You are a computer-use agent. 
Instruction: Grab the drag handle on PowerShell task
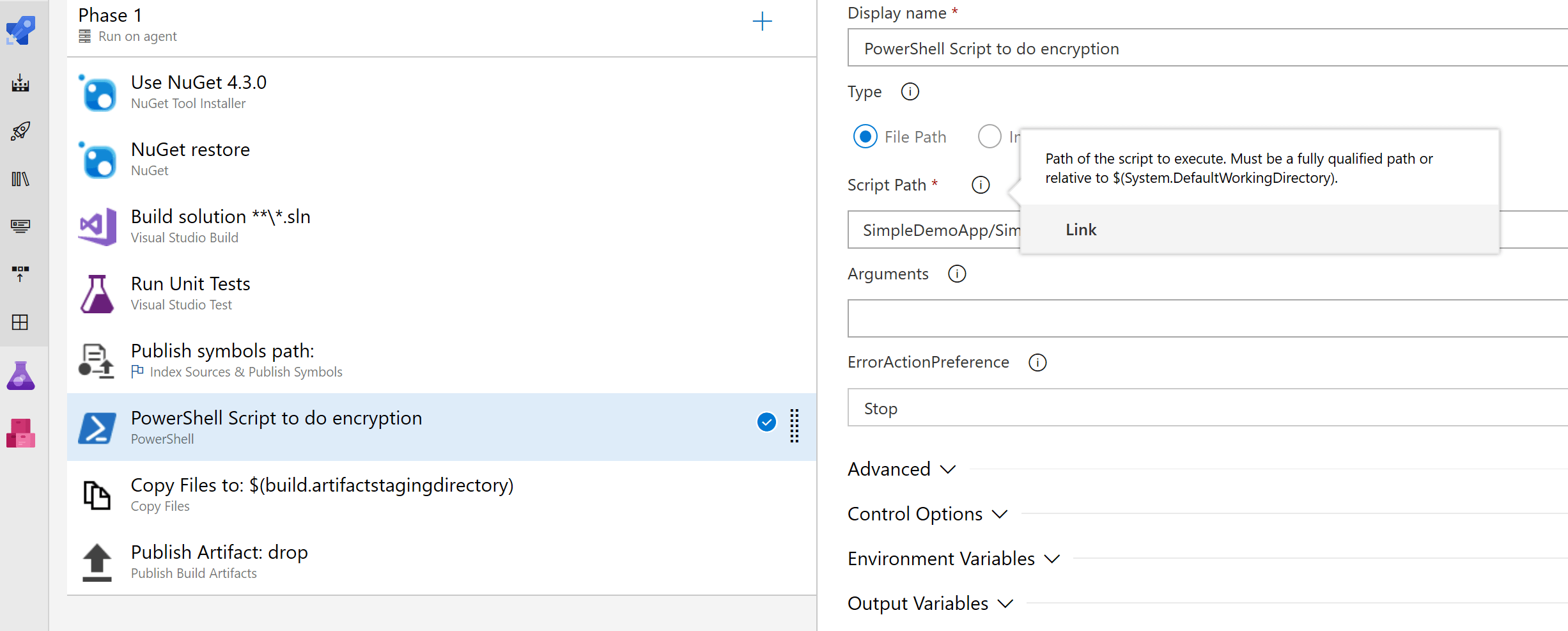[794, 426]
